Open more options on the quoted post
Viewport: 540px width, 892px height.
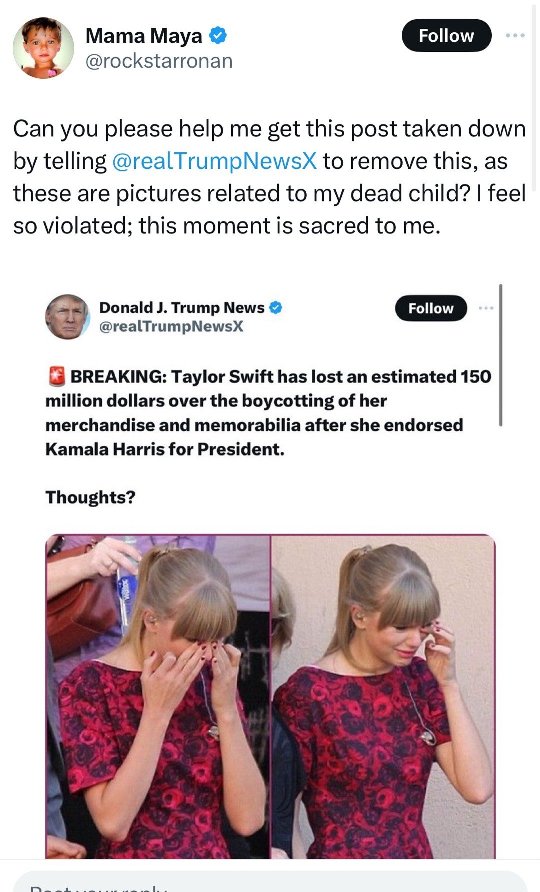click(486, 308)
